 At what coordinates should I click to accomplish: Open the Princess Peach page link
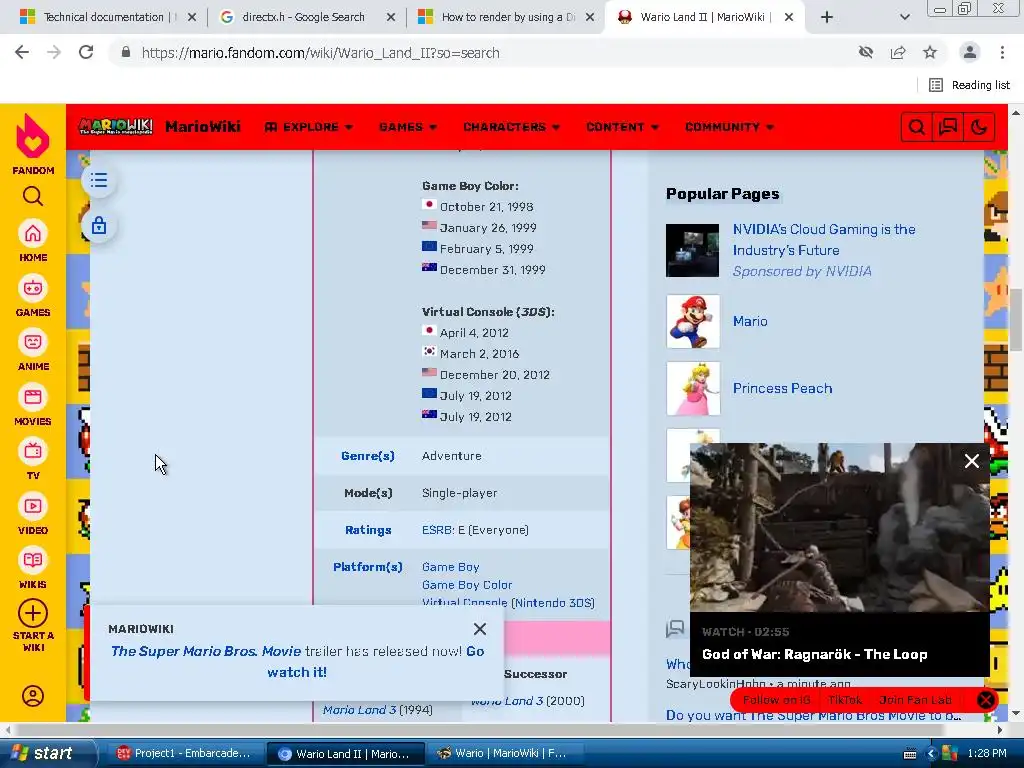pos(782,388)
